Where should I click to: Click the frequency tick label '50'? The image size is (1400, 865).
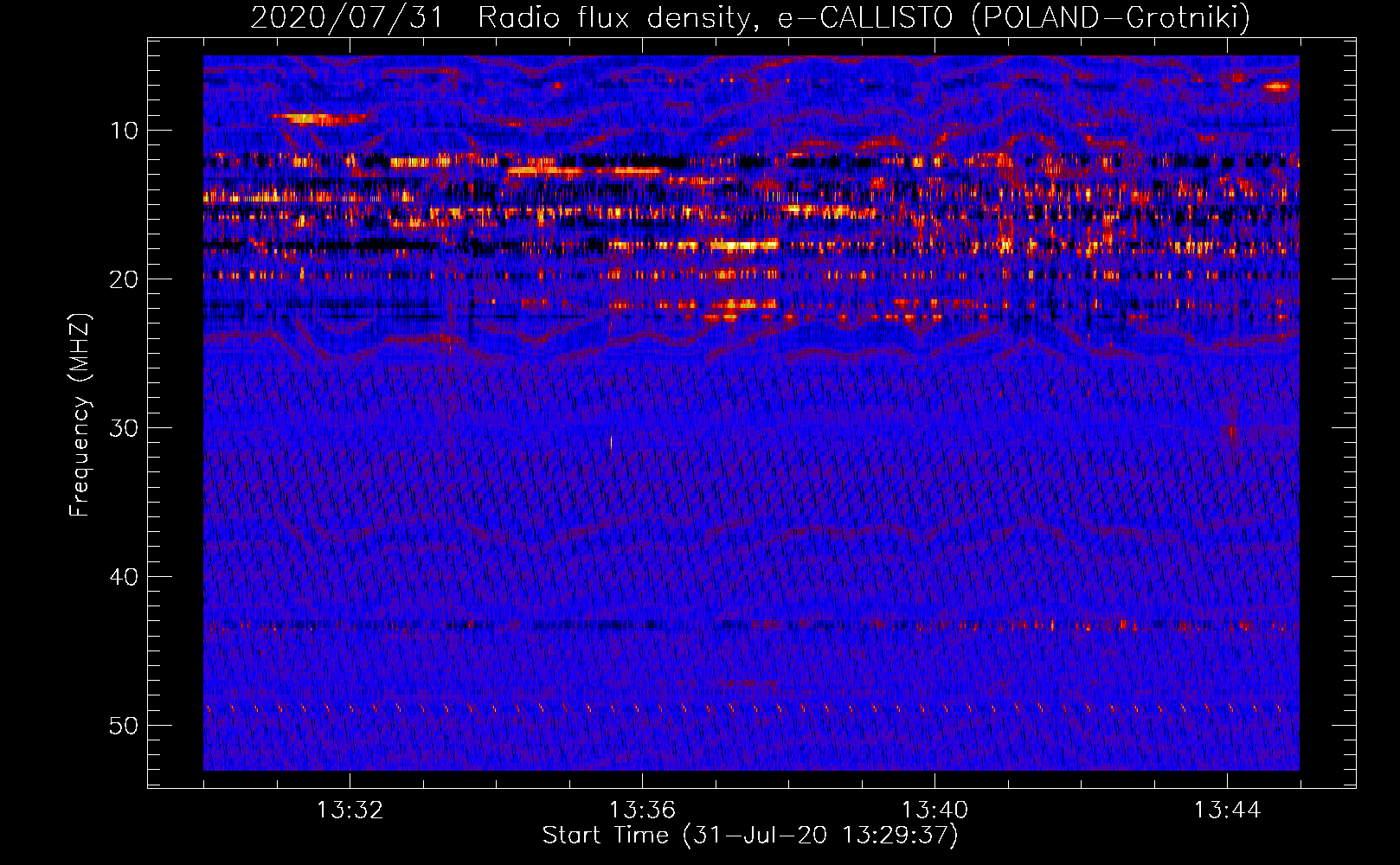click(125, 726)
